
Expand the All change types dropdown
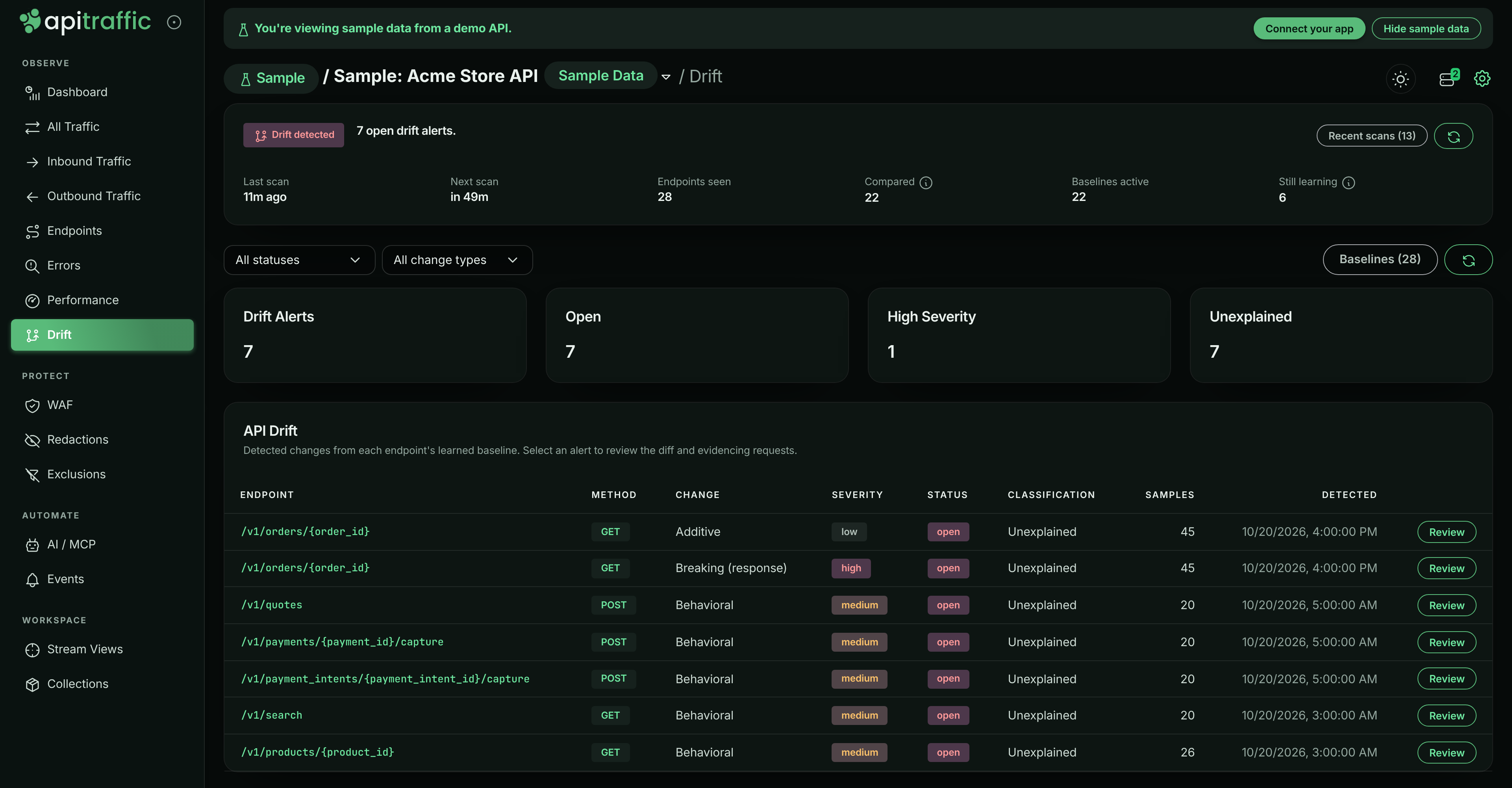457,260
